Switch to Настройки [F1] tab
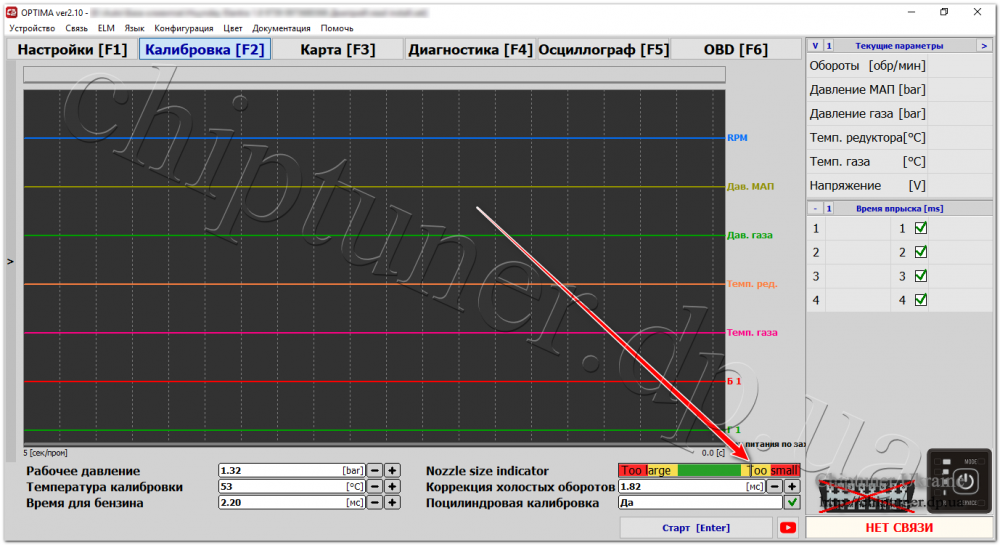This screenshot has width=1000, height=545. (x=72, y=50)
